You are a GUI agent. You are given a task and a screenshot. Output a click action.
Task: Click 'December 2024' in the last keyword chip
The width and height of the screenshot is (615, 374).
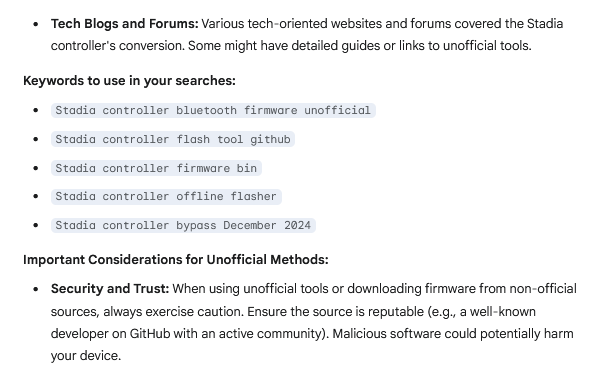pyautogui.click(x=267, y=225)
